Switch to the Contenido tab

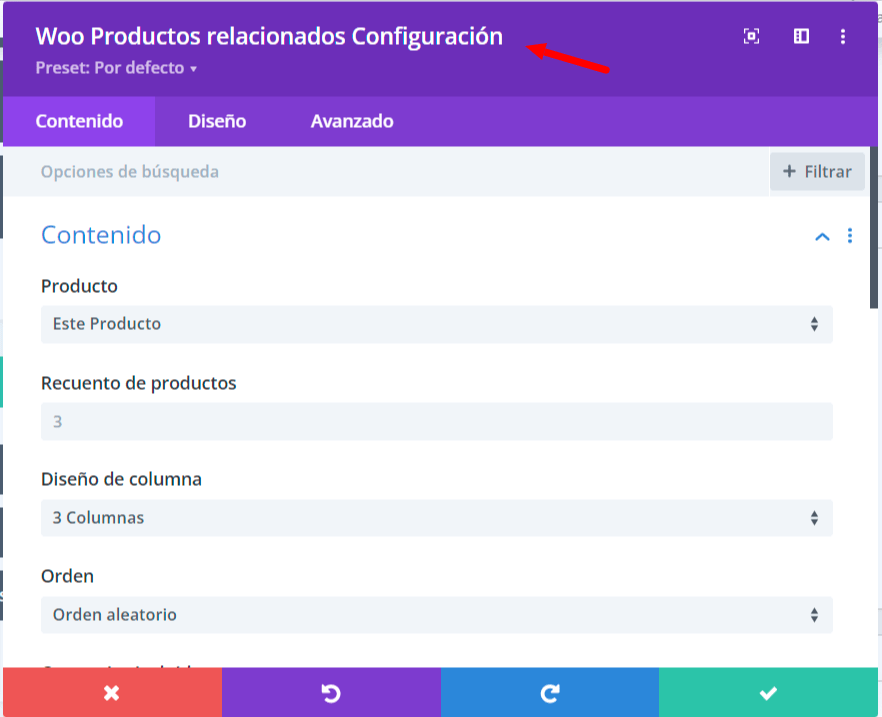pos(79,121)
